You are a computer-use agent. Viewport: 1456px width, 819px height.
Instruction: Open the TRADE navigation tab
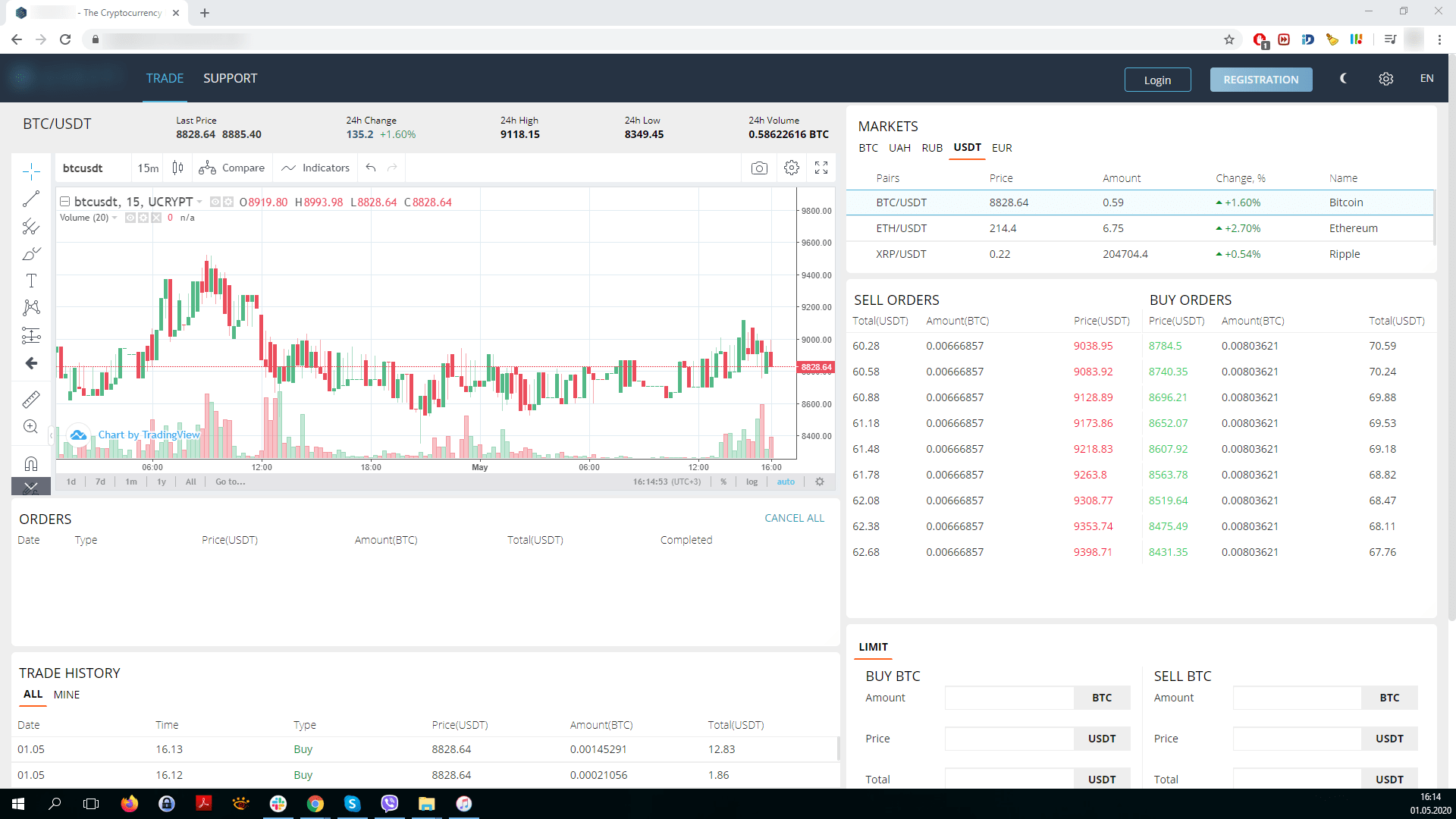pos(165,79)
